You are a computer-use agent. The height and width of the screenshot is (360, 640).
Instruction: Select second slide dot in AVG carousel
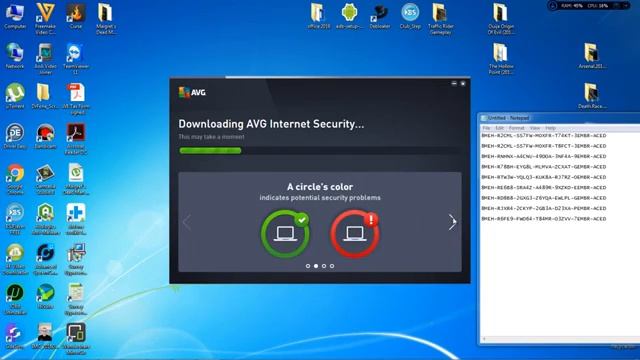[316, 266]
